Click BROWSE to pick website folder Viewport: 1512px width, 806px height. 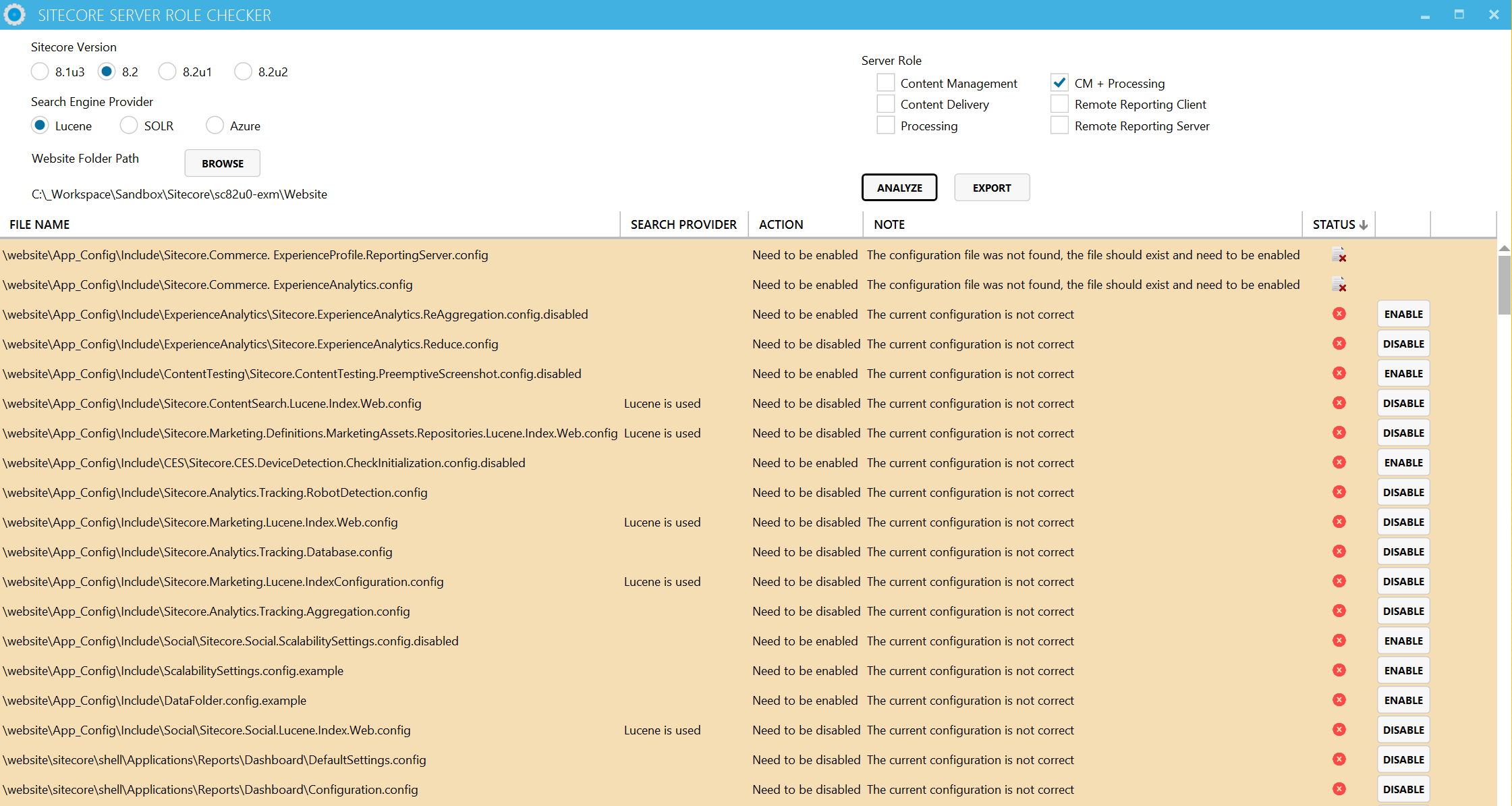tap(223, 163)
